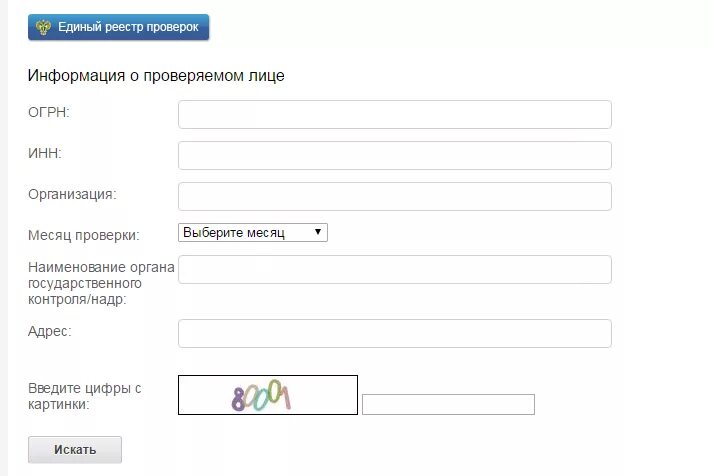The width and height of the screenshot is (711, 476).
Task: Focus the captcha digits entry box
Action: (448, 404)
